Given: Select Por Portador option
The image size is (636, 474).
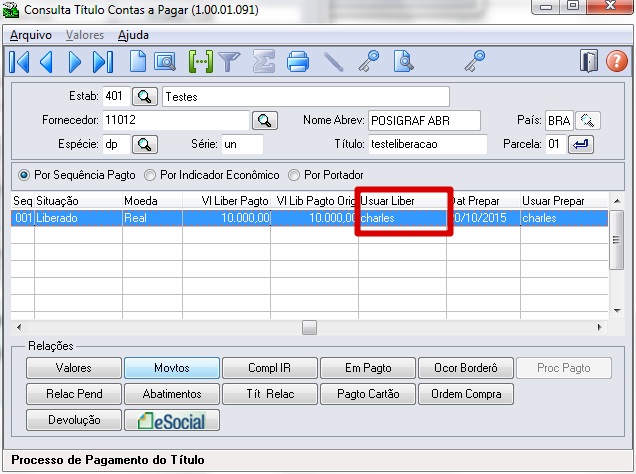Looking at the screenshot, I should pos(326,175).
